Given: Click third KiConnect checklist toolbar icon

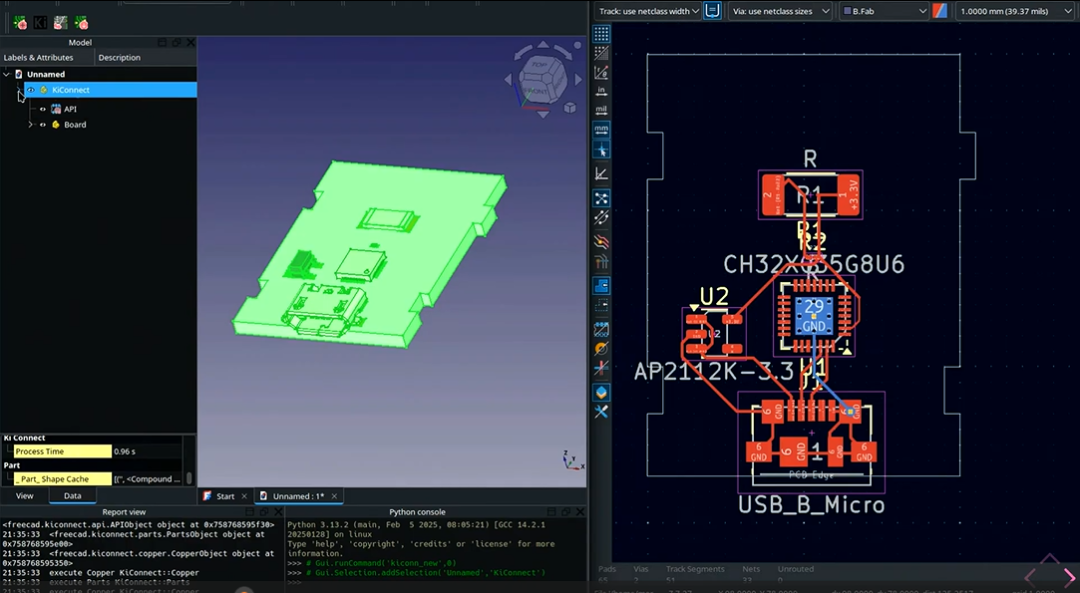Looking at the screenshot, I should point(61,23).
